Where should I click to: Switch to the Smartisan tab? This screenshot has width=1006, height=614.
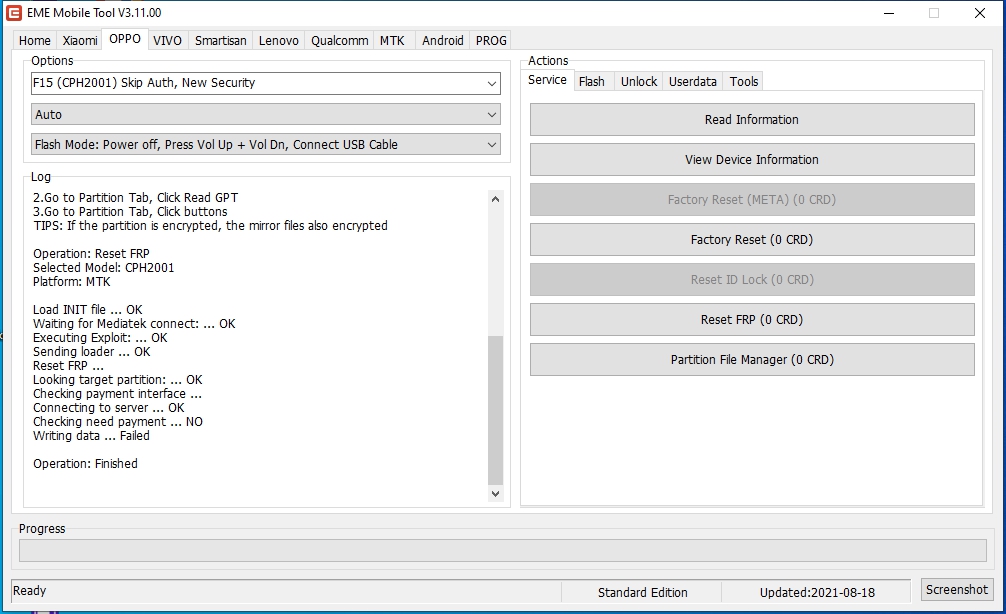point(221,40)
